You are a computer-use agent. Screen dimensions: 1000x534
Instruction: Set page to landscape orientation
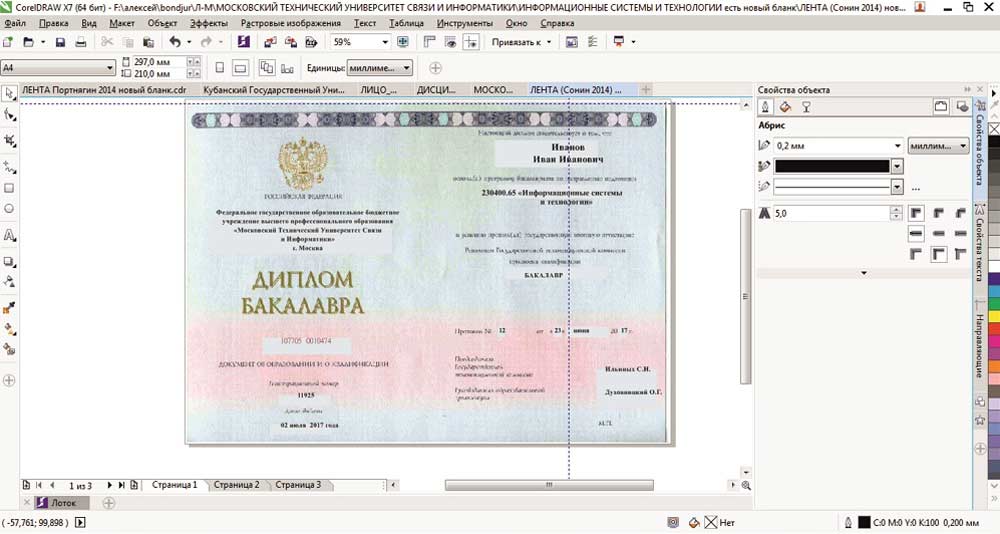(240, 68)
